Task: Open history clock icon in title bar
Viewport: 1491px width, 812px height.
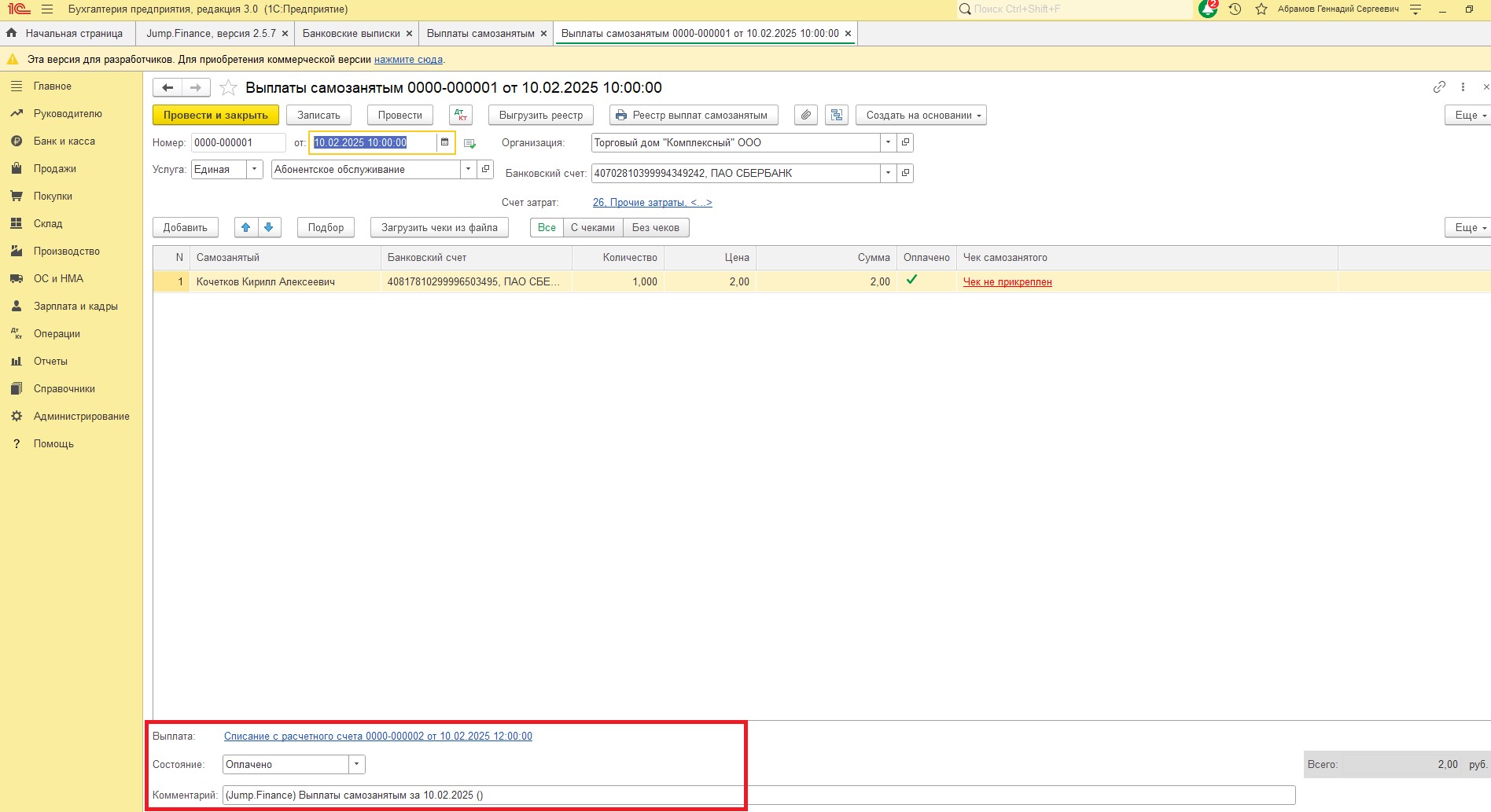Action: 1235,9
